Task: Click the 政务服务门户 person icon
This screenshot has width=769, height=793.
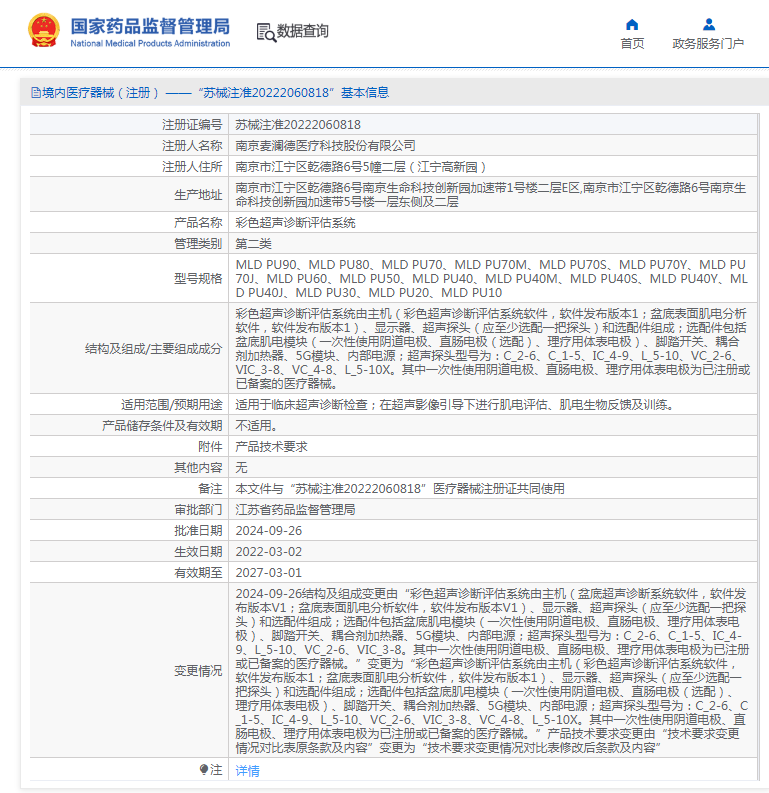Action: [x=708, y=24]
